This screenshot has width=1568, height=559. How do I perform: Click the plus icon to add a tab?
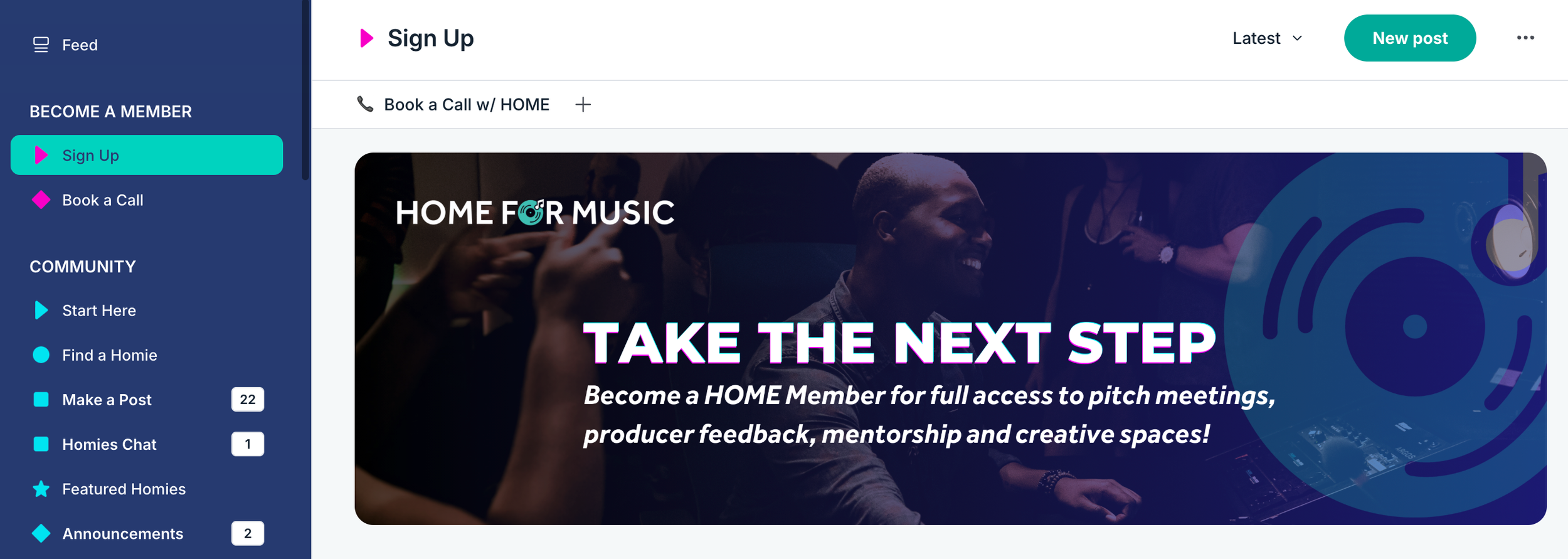point(583,104)
